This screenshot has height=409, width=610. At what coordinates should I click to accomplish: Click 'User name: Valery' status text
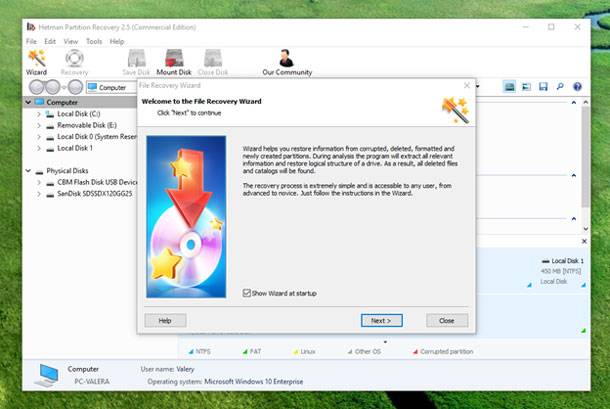click(x=167, y=369)
